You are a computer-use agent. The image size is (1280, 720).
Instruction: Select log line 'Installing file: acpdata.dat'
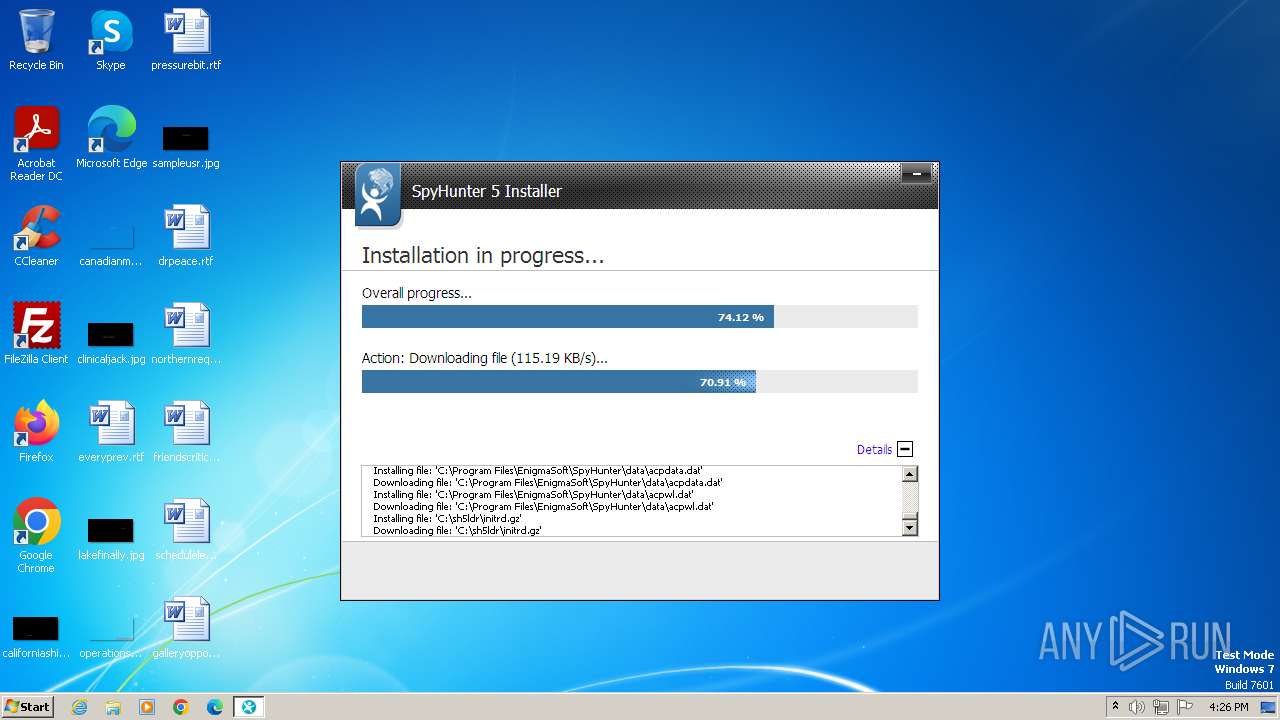point(538,470)
